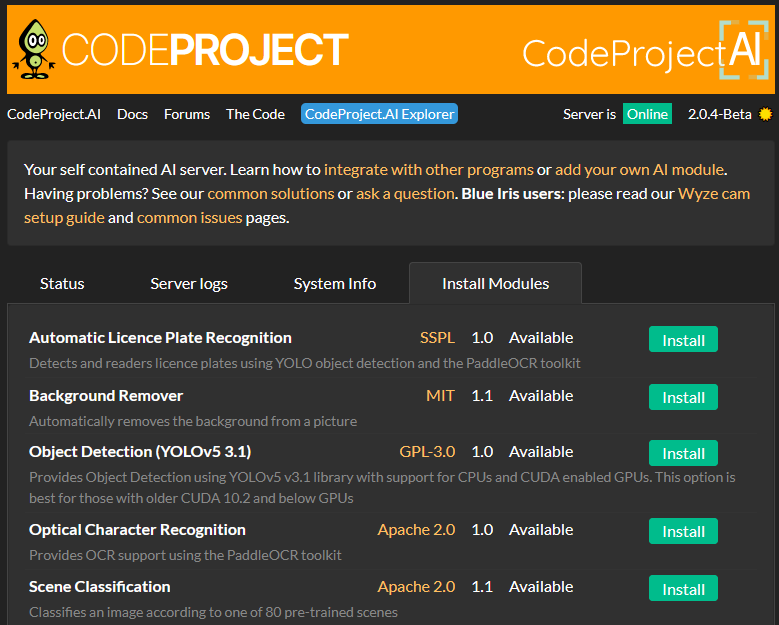Open Apache 2.0 licence for Optical Character Recognition
Viewport: 779px width, 625px height.
(x=416, y=530)
